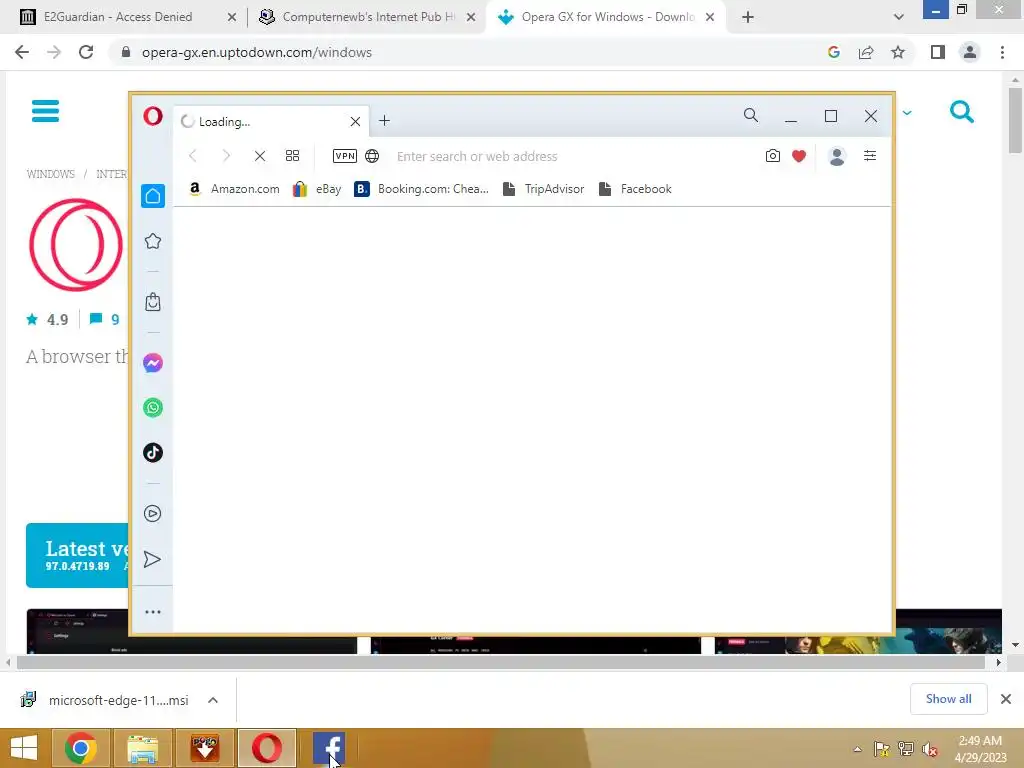The height and width of the screenshot is (768, 1024).
Task: Open Facebook taskbar icon
Action: coord(328,748)
